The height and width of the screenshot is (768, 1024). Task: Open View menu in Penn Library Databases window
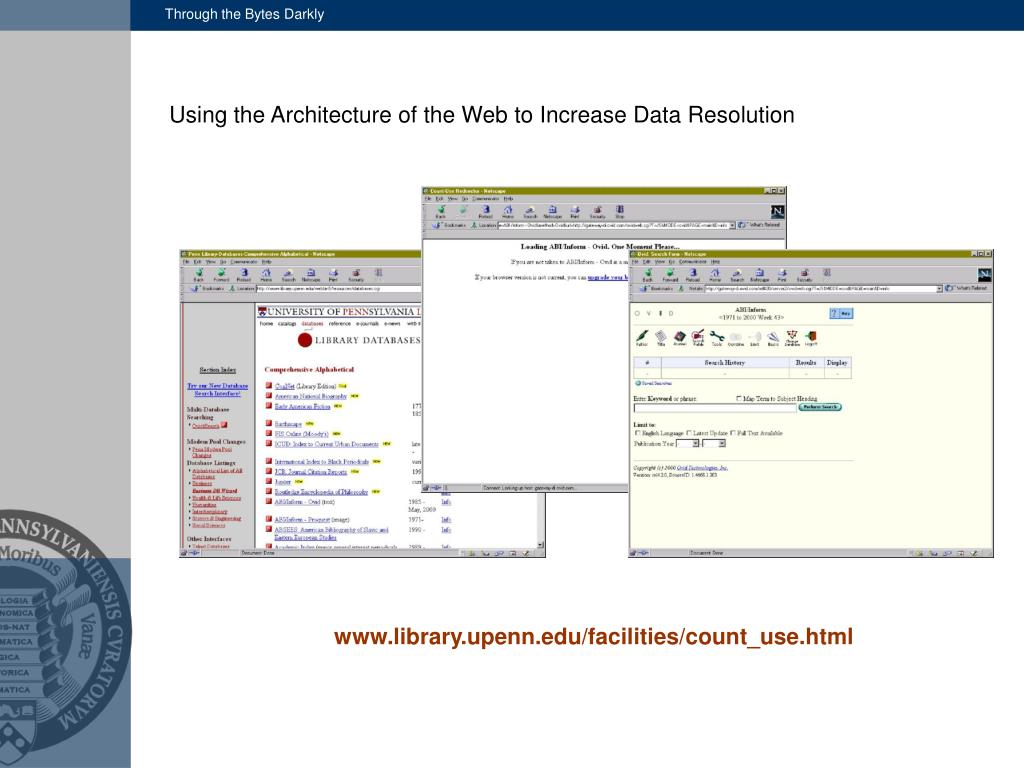pos(211,261)
